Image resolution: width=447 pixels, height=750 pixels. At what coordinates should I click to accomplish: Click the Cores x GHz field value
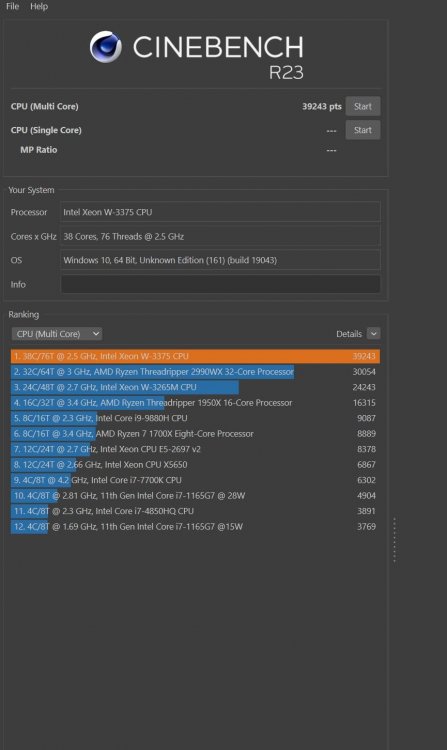click(x=220, y=236)
